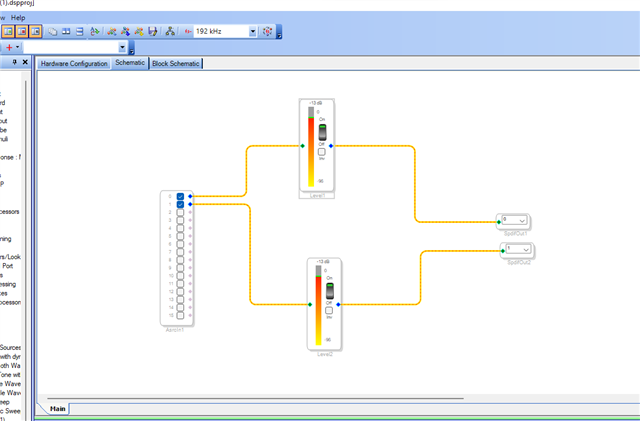Enable Asrc input channel 8 checkbox

point(180,260)
